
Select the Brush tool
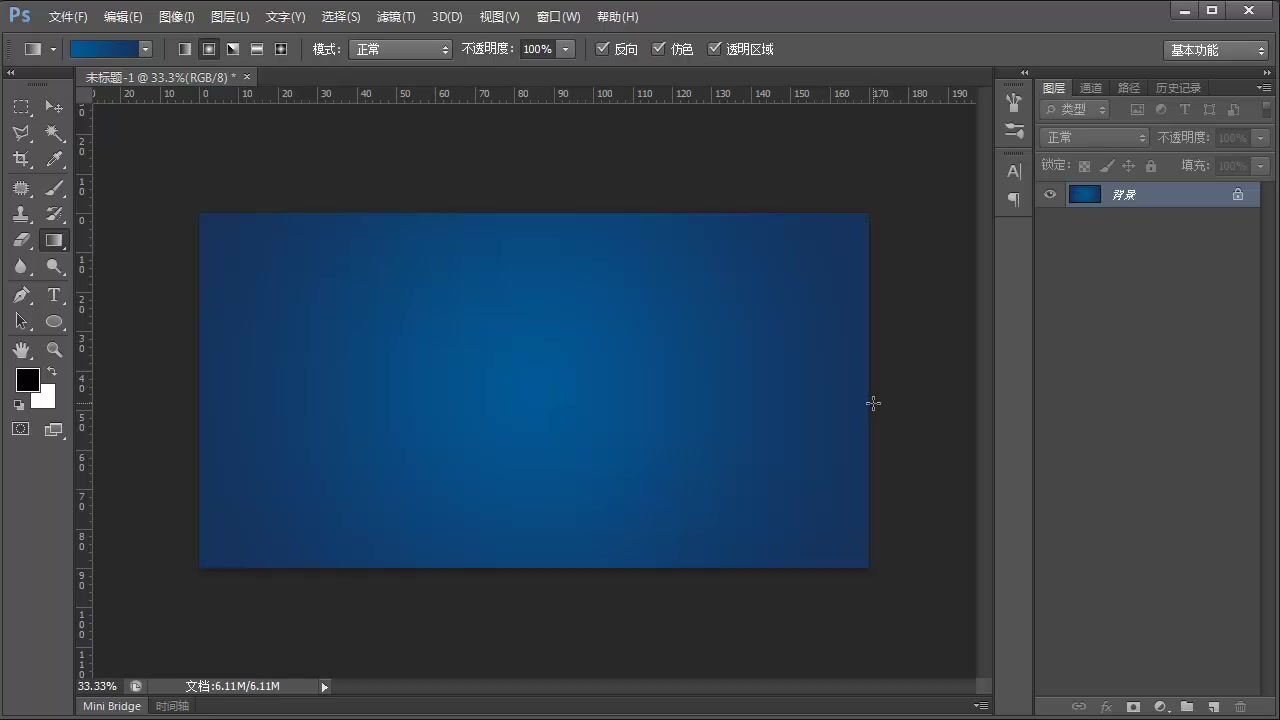tap(54, 188)
